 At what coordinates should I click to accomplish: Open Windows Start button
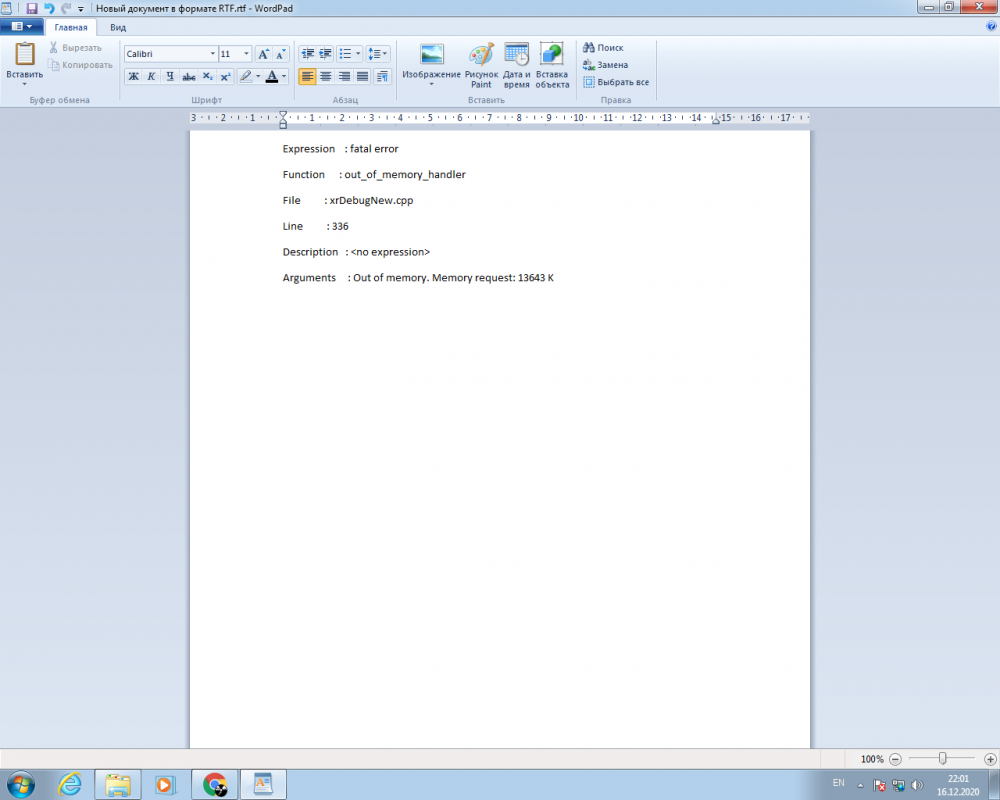[21, 784]
